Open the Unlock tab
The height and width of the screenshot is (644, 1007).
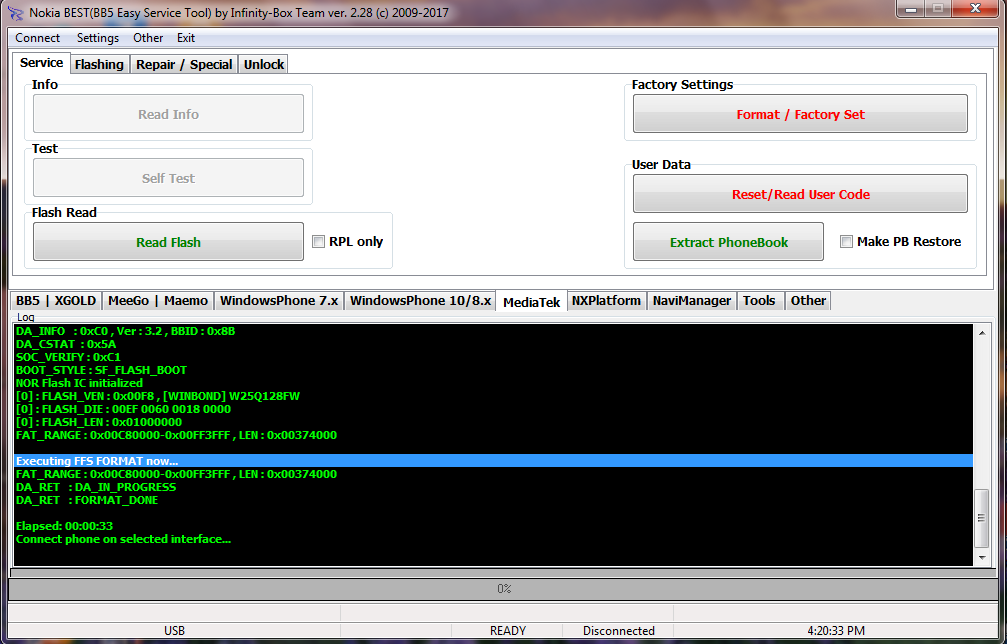263,64
